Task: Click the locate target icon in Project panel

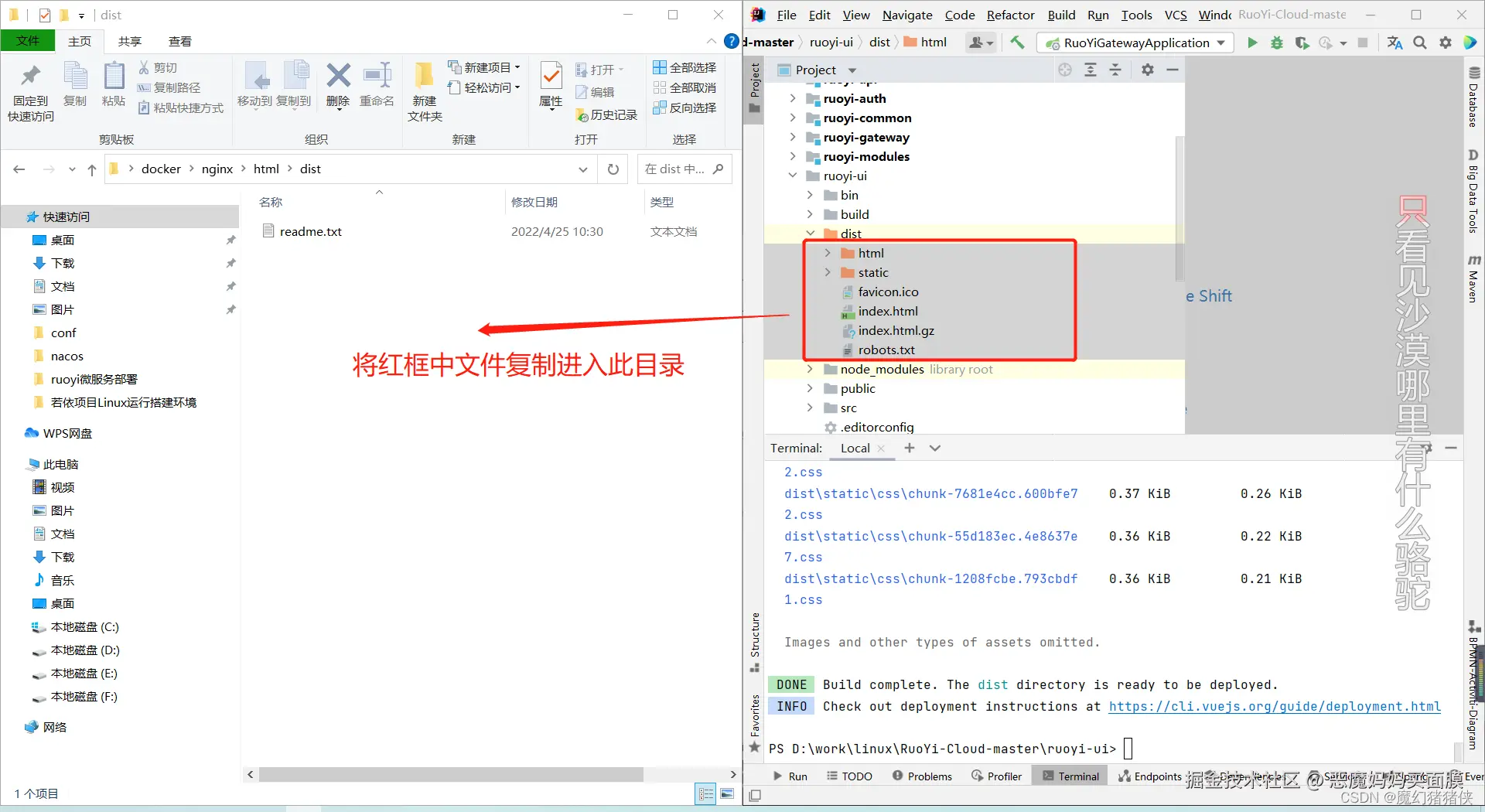Action: pyautogui.click(x=1065, y=70)
